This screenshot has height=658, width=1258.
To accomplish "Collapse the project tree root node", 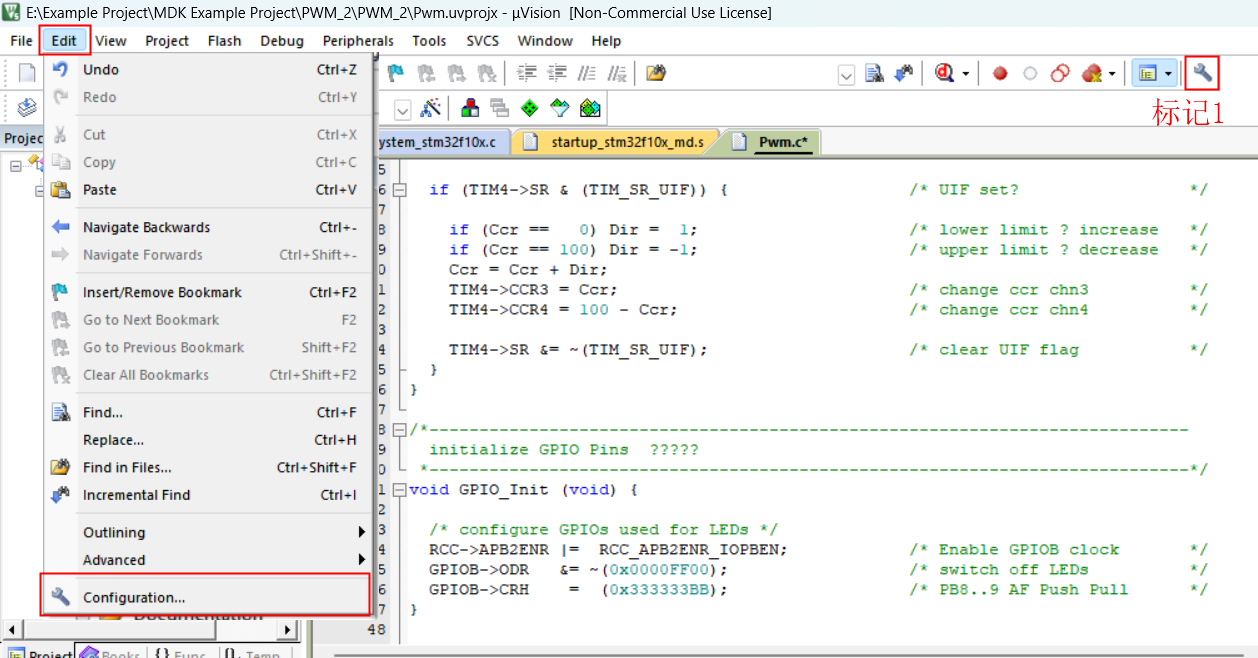I will click(16, 166).
